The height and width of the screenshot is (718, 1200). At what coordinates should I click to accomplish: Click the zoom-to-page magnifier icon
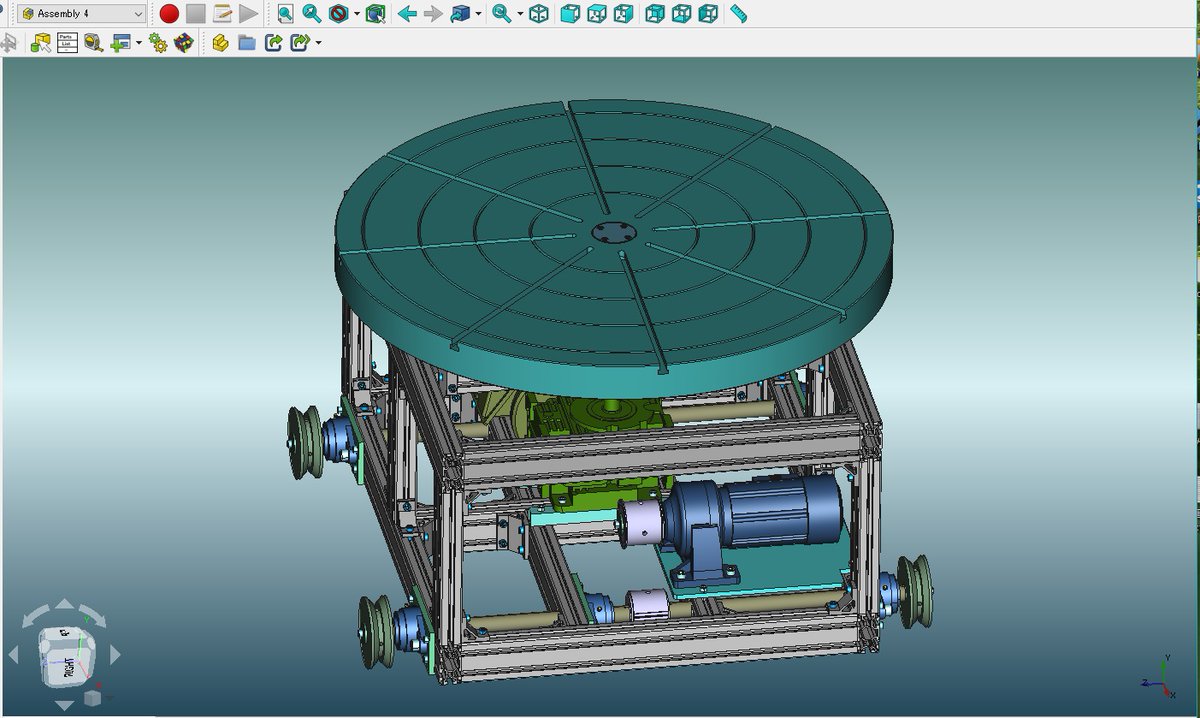286,14
